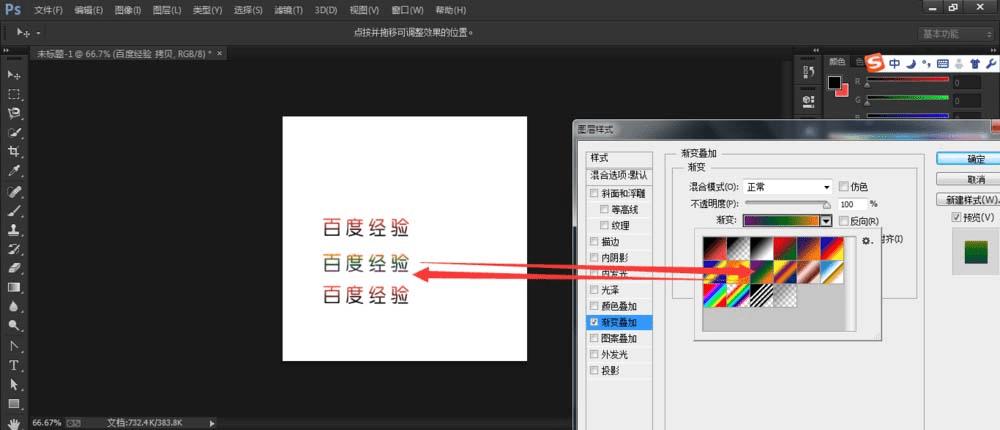The height and width of the screenshot is (430, 1000).
Task: Select the Gradient tool in toolbar
Action: (14, 288)
